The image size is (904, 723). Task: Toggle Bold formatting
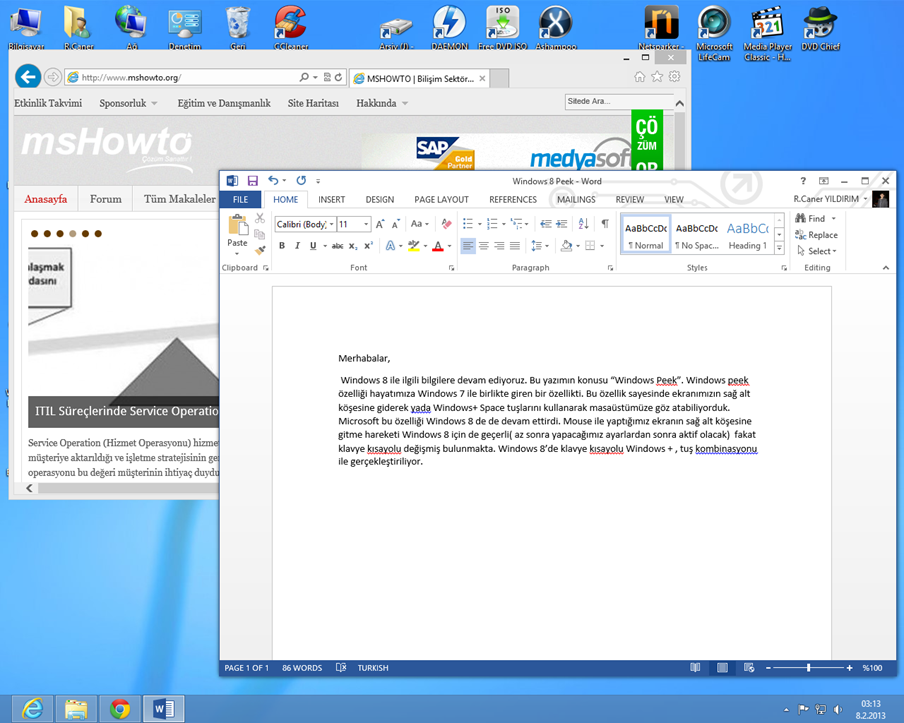282,246
